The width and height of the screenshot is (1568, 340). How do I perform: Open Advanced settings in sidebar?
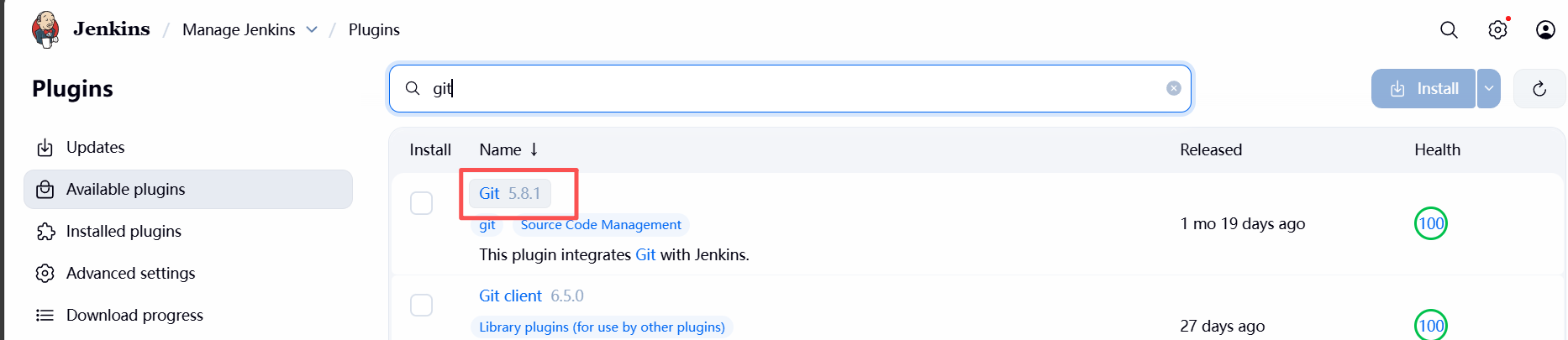pyautogui.click(x=130, y=273)
